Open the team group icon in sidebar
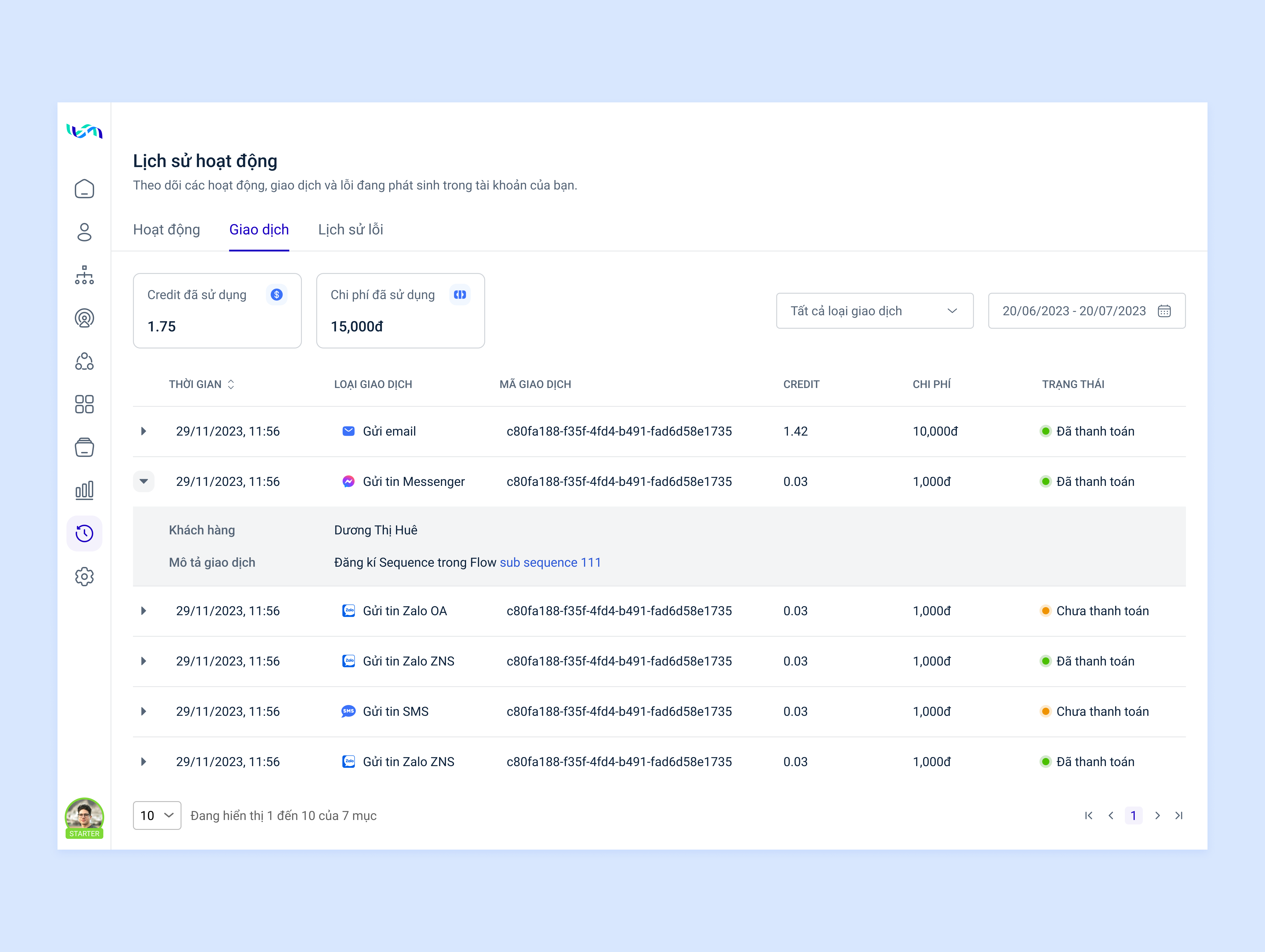The height and width of the screenshot is (952, 1265). pyautogui.click(x=85, y=361)
